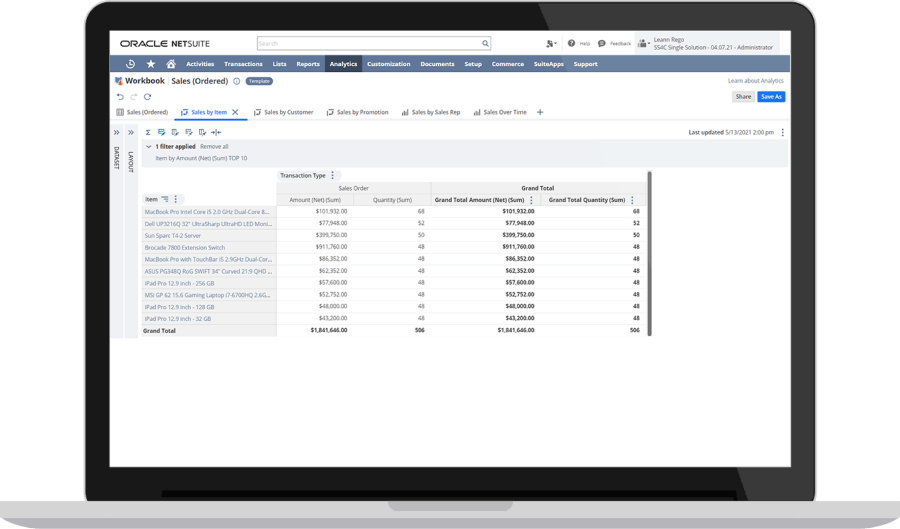Open Grand Total Quantity (Sum) column menu
The height and width of the screenshot is (529, 900).
[632, 200]
